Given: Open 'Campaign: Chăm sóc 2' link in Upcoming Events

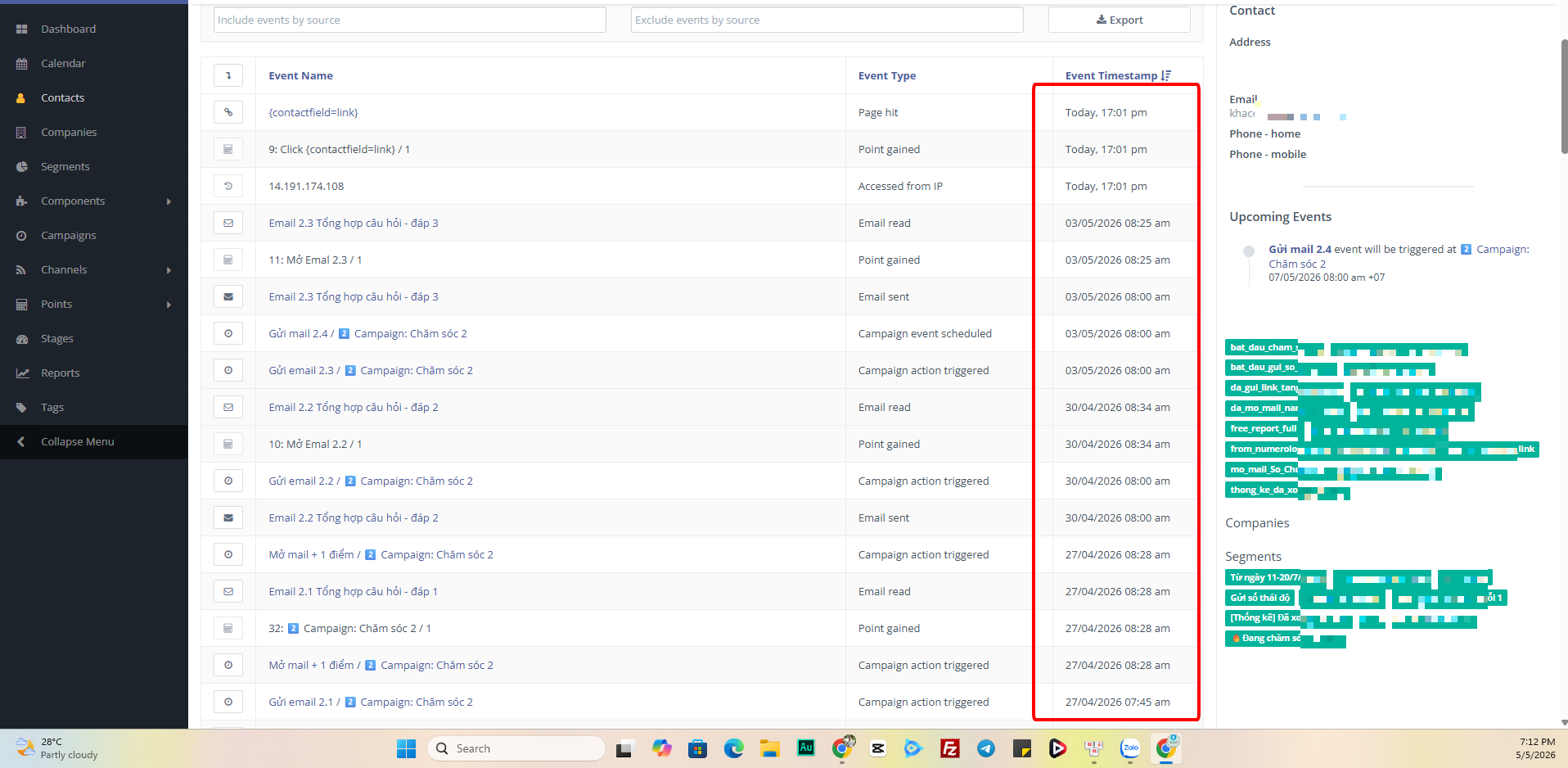Looking at the screenshot, I should pos(1399,256).
